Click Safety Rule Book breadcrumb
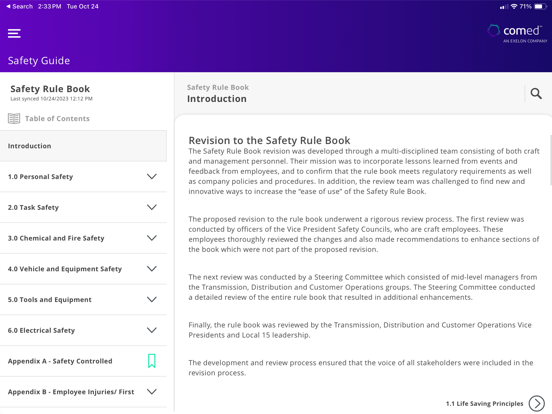Image resolution: width=552 pixels, height=414 pixels. (x=218, y=87)
